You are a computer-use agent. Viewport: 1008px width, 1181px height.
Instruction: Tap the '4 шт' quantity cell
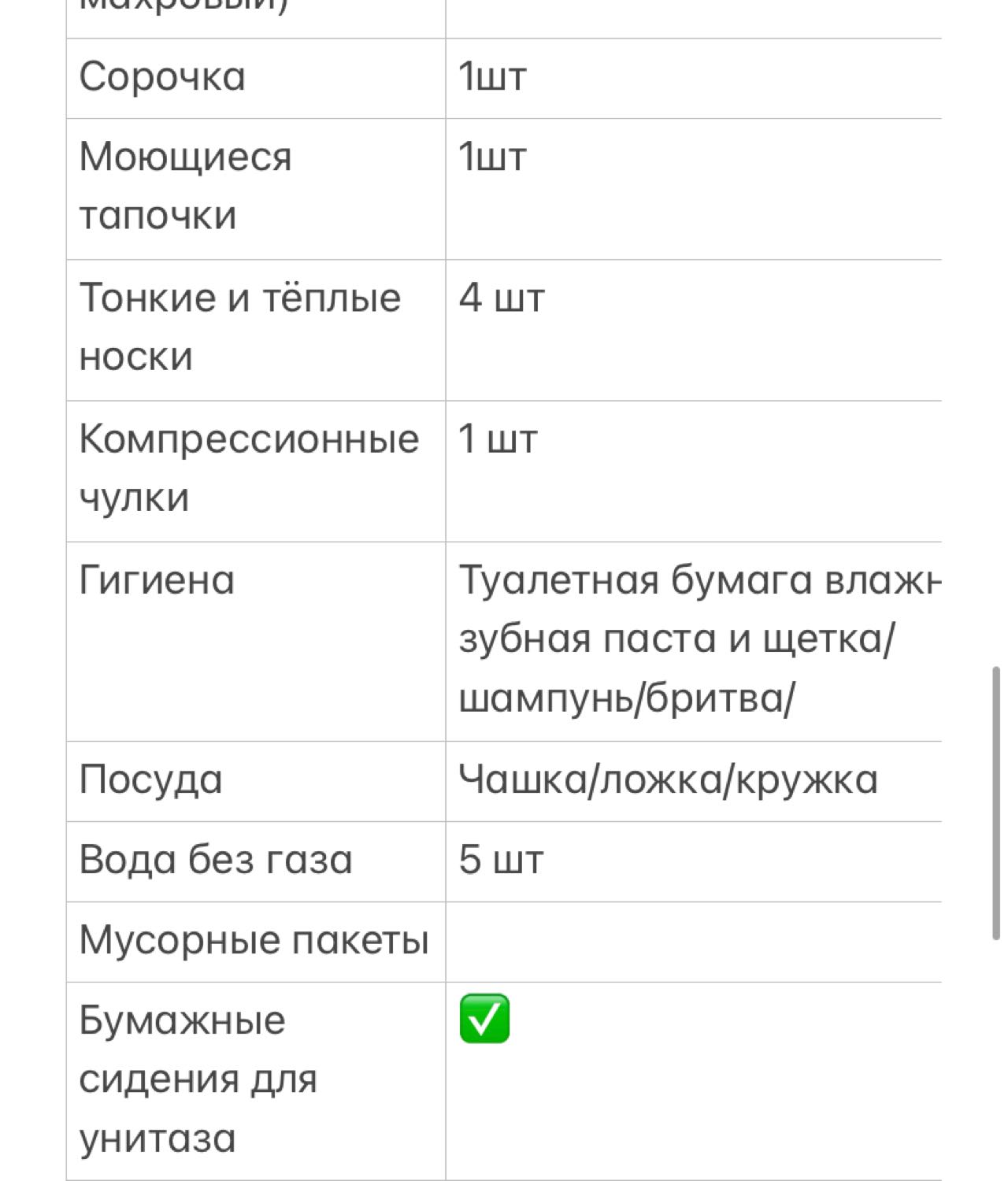694,330
